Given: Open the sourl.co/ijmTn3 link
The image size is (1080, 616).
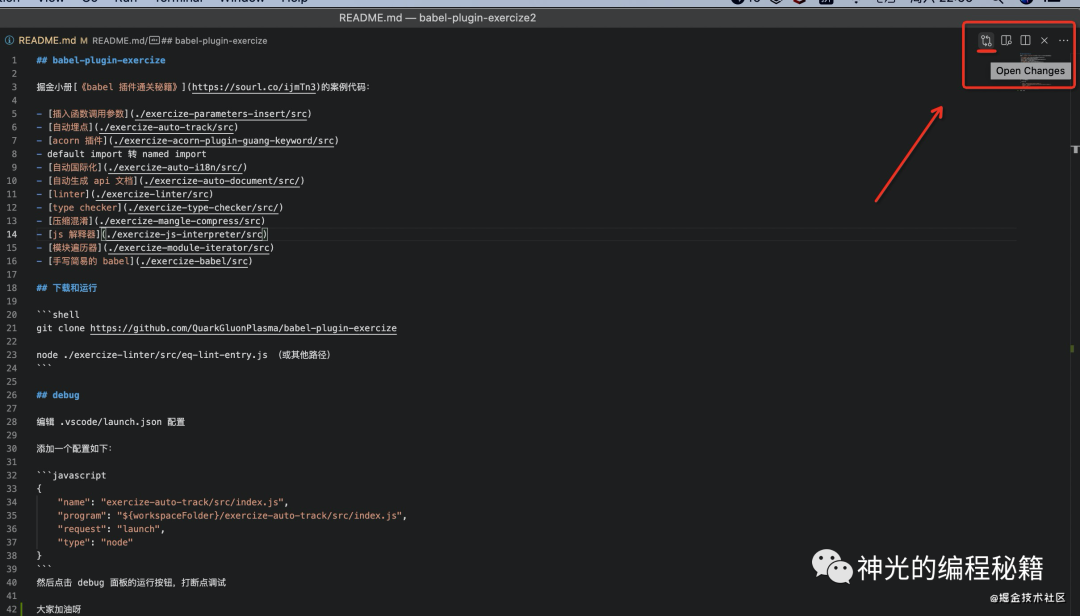Looking at the screenshot, I should [x=254, y=87].
